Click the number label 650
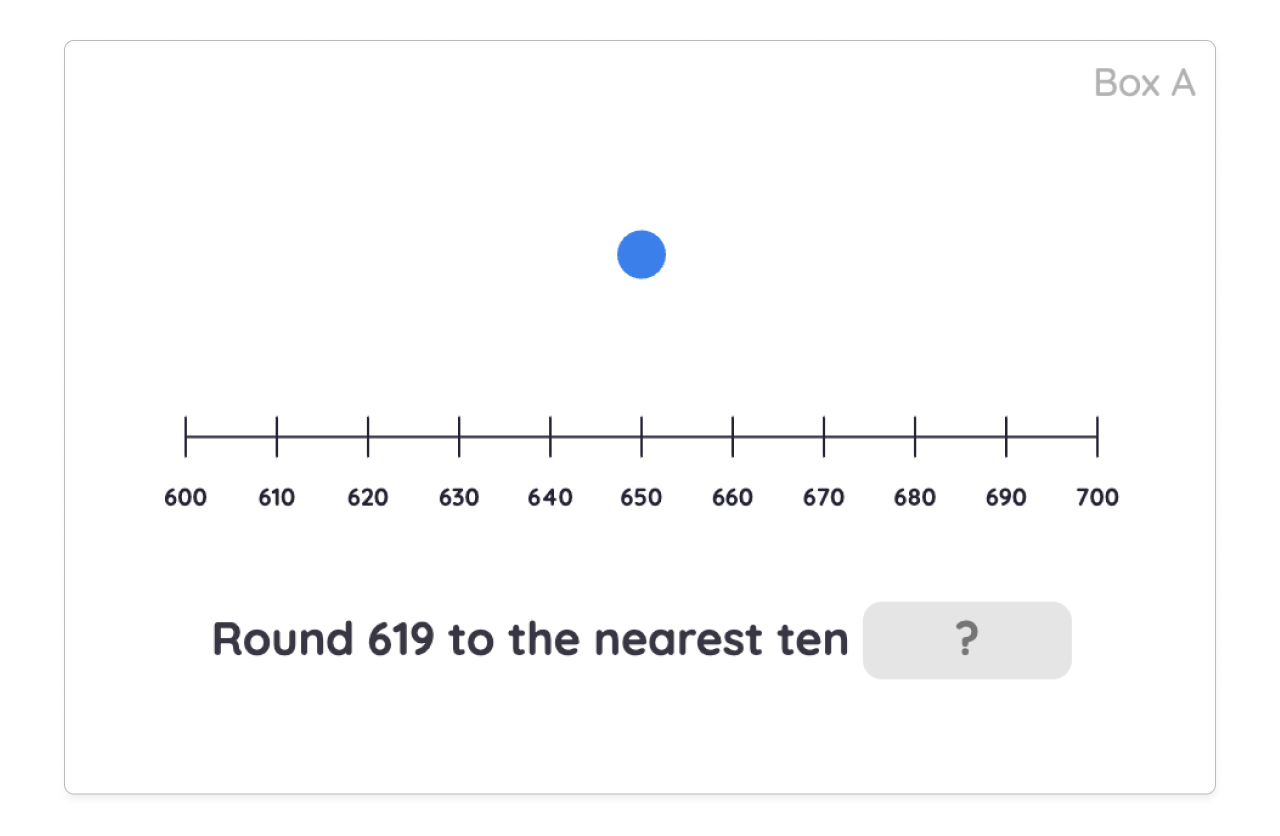This screenshot has width=1280, height=836. [x=642, y=497]
